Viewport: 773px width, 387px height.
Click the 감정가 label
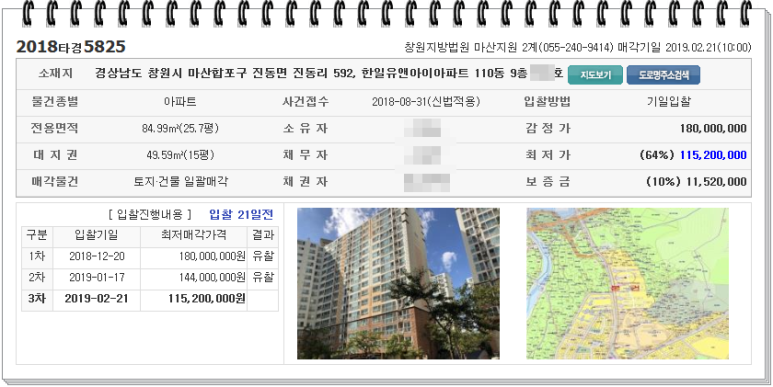point(547,129)
